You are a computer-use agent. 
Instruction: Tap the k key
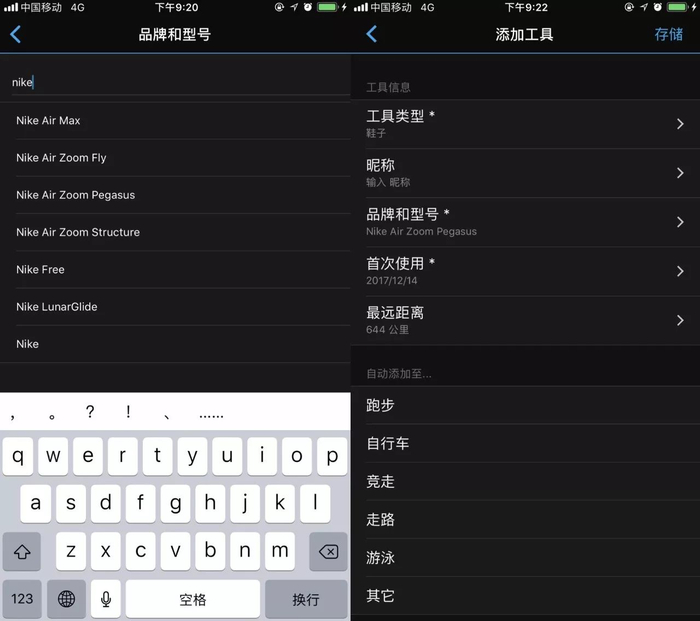pyautogui.click(x=280, y=504)
